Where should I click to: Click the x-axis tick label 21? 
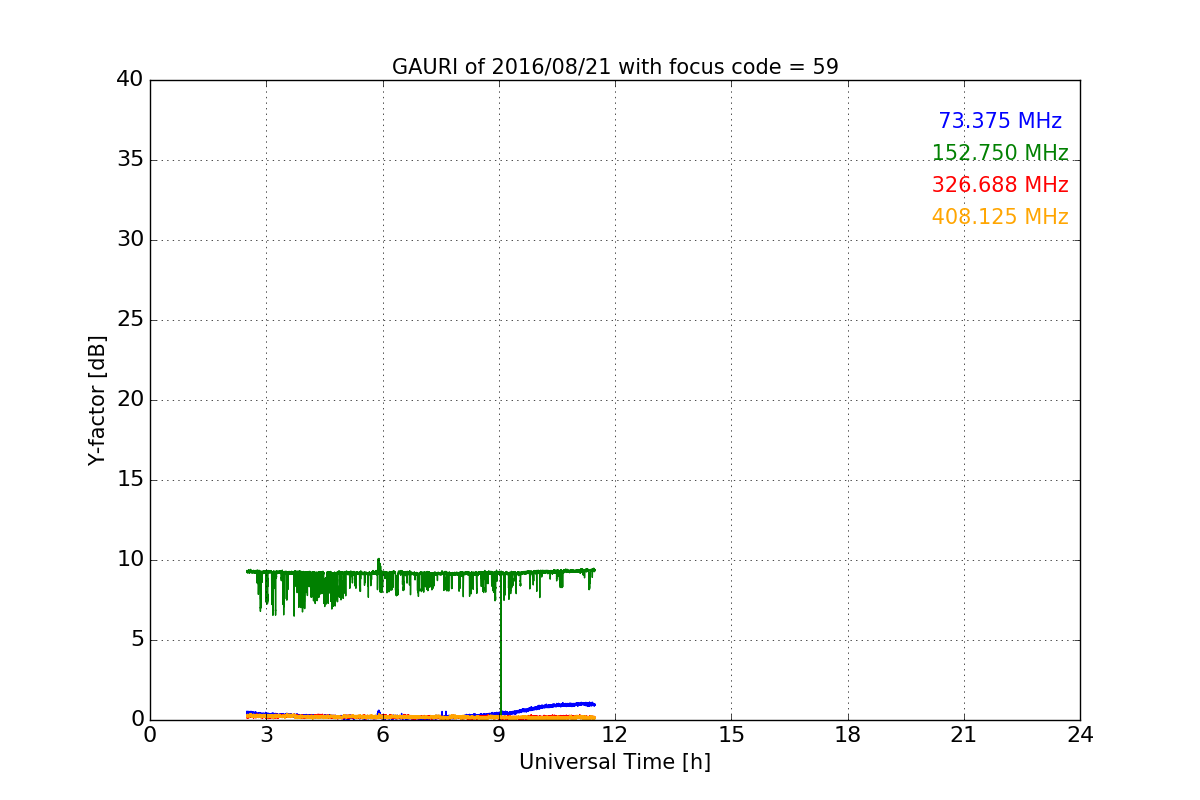(x=964, y=735)
